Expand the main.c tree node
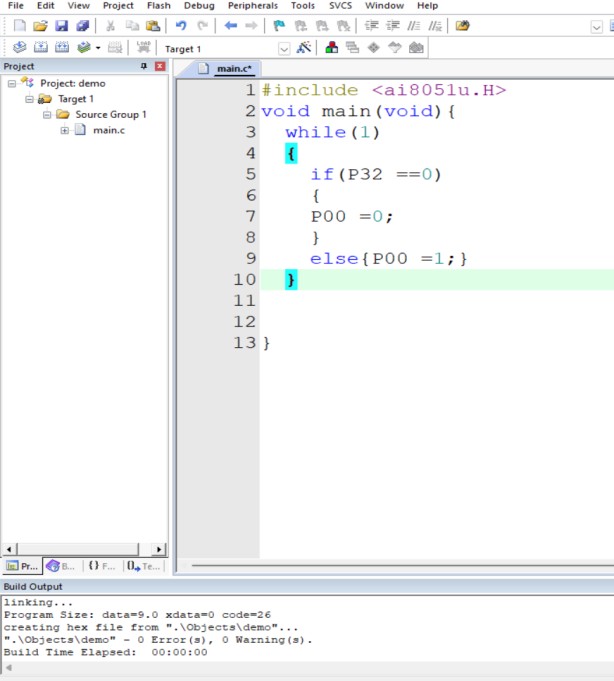The image size is (614, 681). [65, 130]
